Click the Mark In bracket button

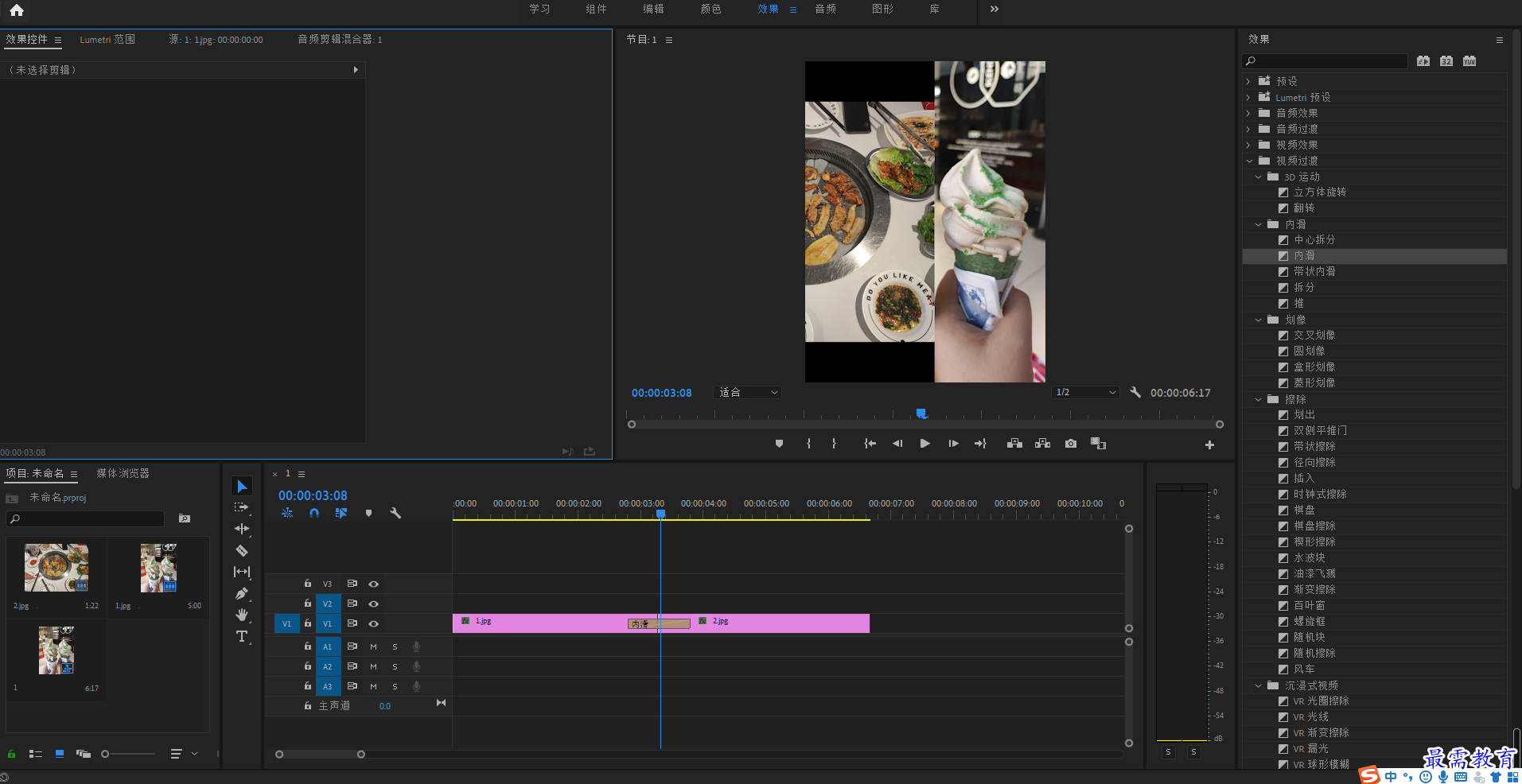[x=808, y=444]
